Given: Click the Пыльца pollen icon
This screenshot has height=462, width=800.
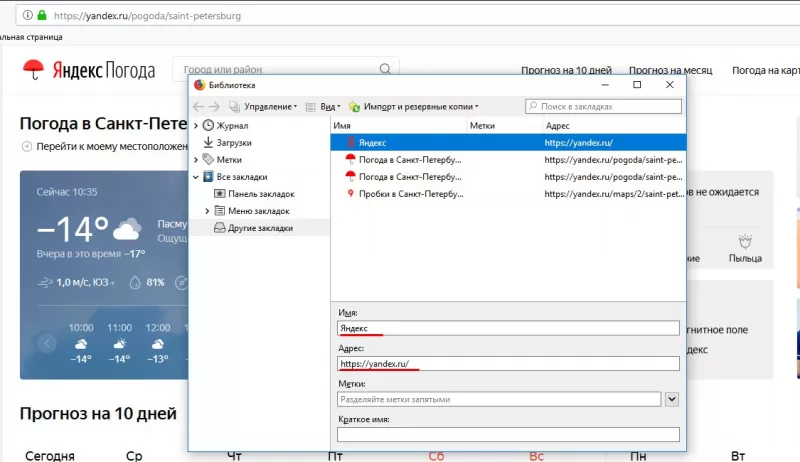Looking at the screenshot, I should click(745, 241).
